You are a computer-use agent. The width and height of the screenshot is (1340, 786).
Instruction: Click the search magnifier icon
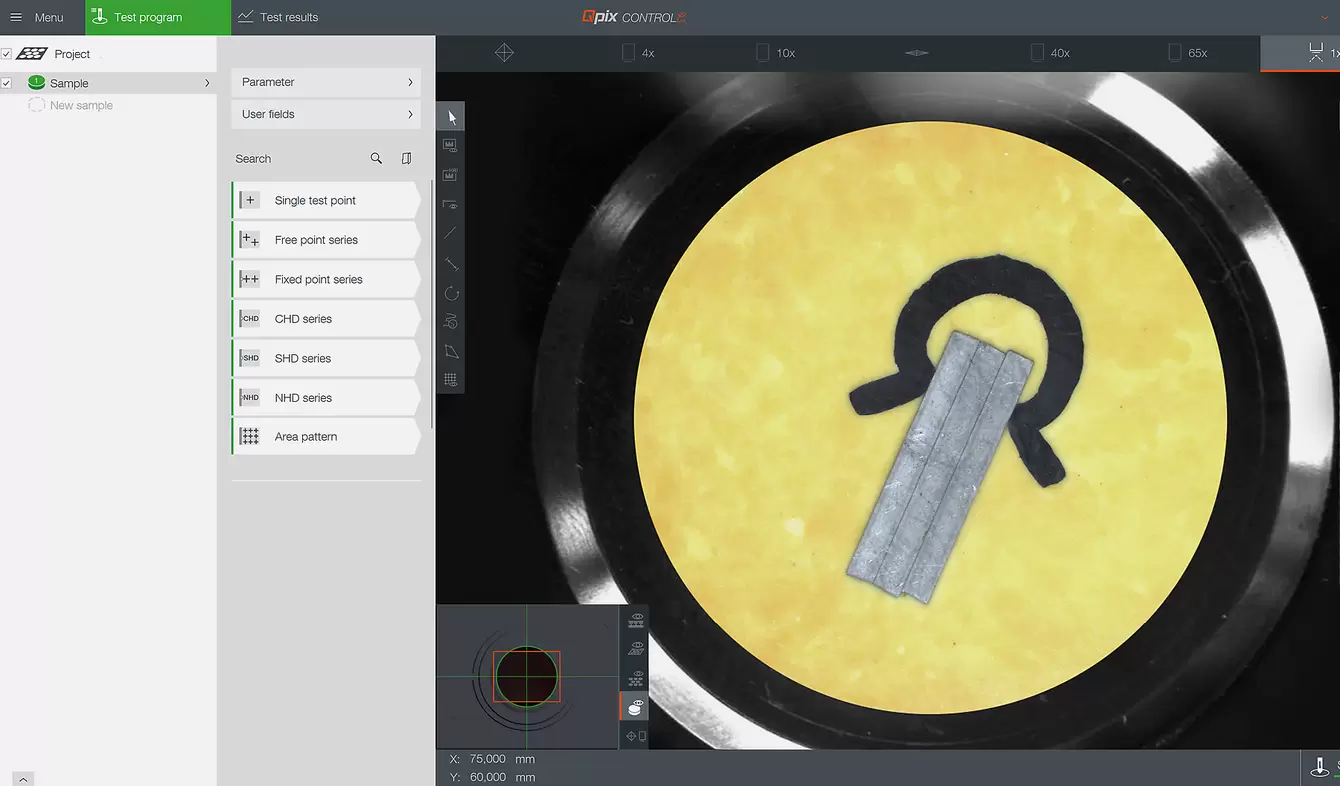376,158
